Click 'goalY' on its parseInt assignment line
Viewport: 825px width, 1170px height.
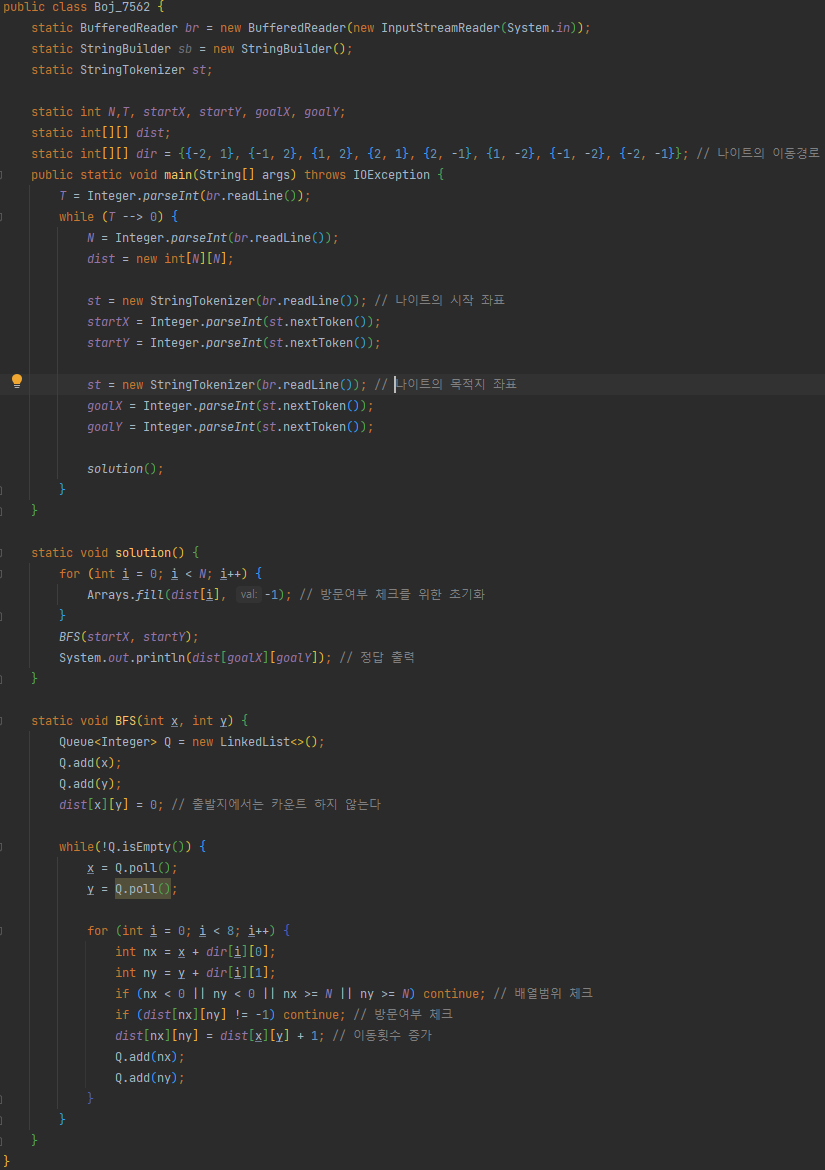coord(104,427)
